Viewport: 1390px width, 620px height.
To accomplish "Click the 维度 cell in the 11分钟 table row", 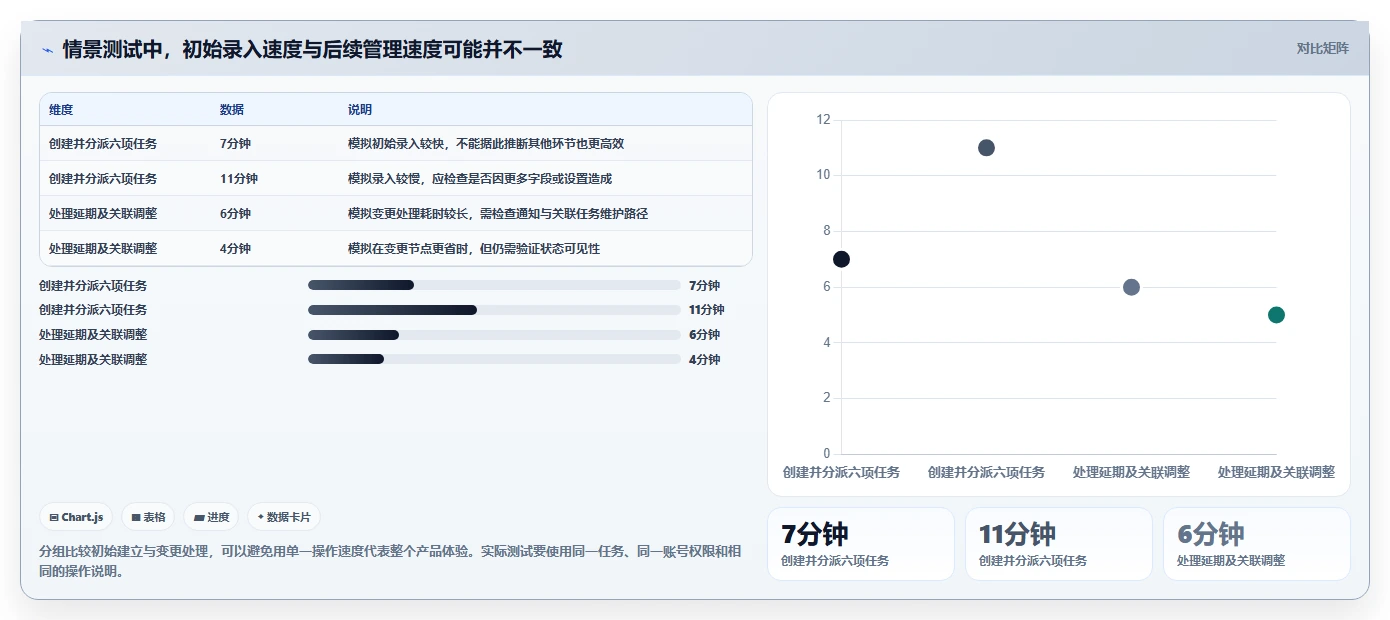I will [x=103, y=178].
